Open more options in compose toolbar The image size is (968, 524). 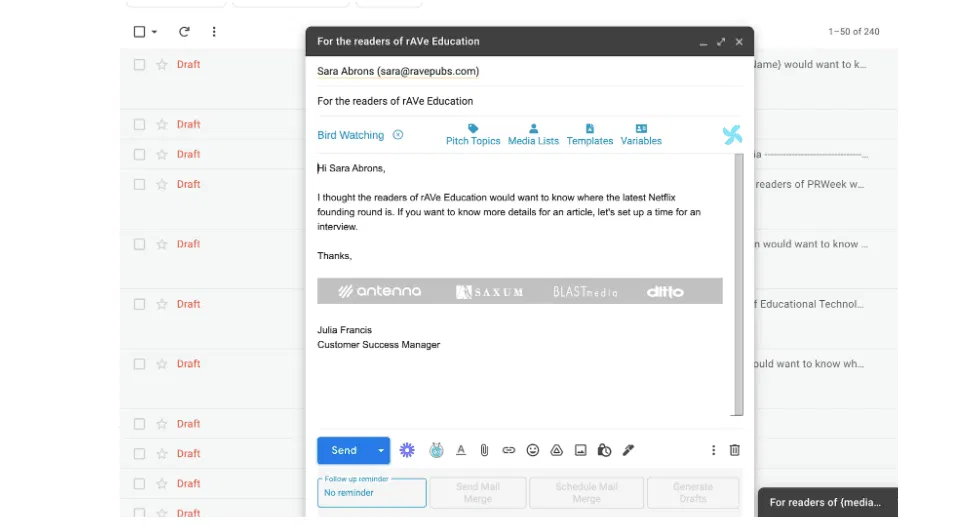pos(713,451)
